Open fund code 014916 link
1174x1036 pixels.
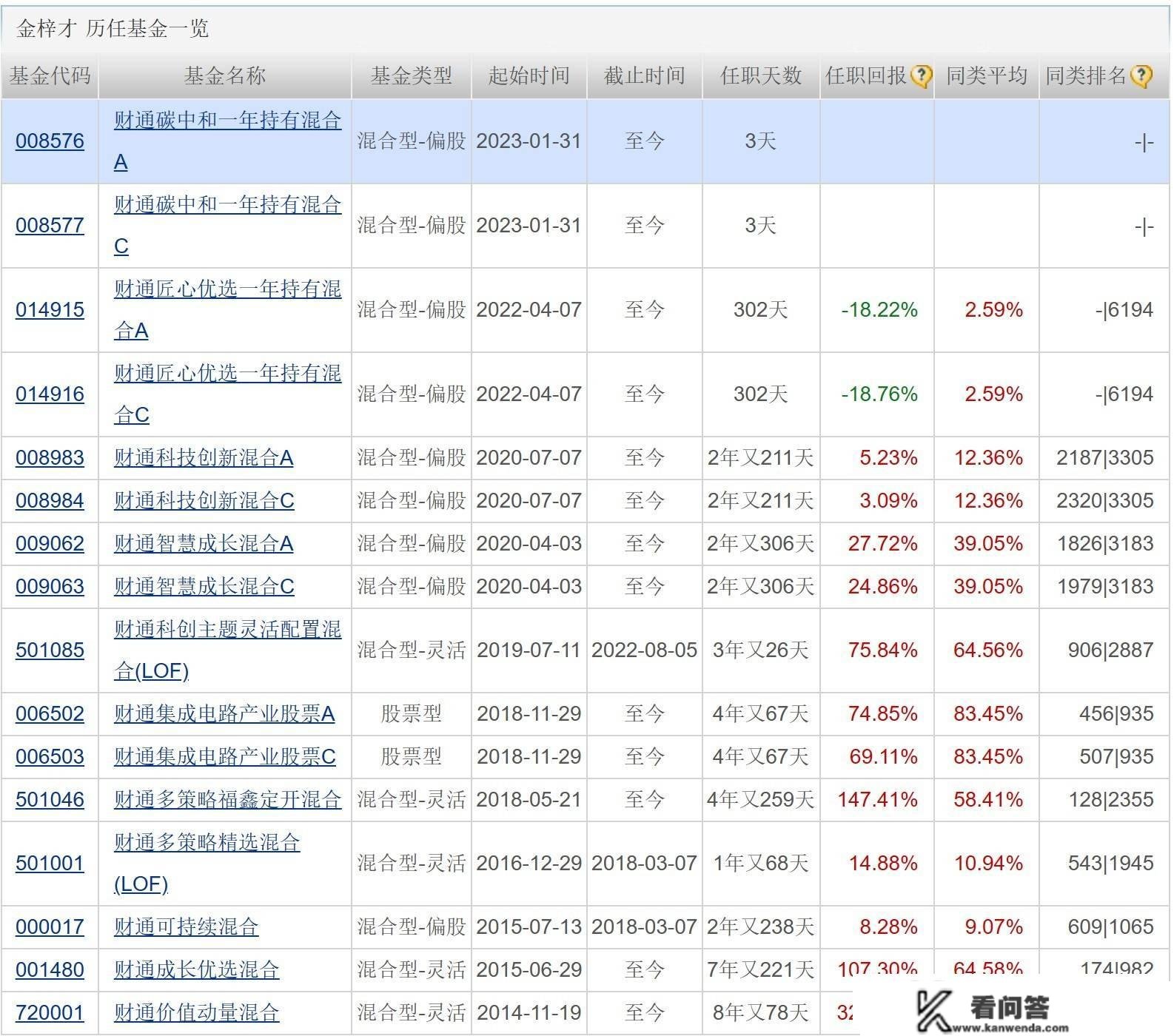[x=50, y=394]
